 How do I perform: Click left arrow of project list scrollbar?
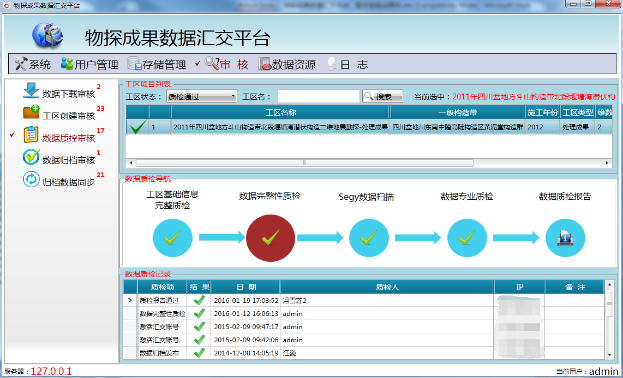(130, 163)
